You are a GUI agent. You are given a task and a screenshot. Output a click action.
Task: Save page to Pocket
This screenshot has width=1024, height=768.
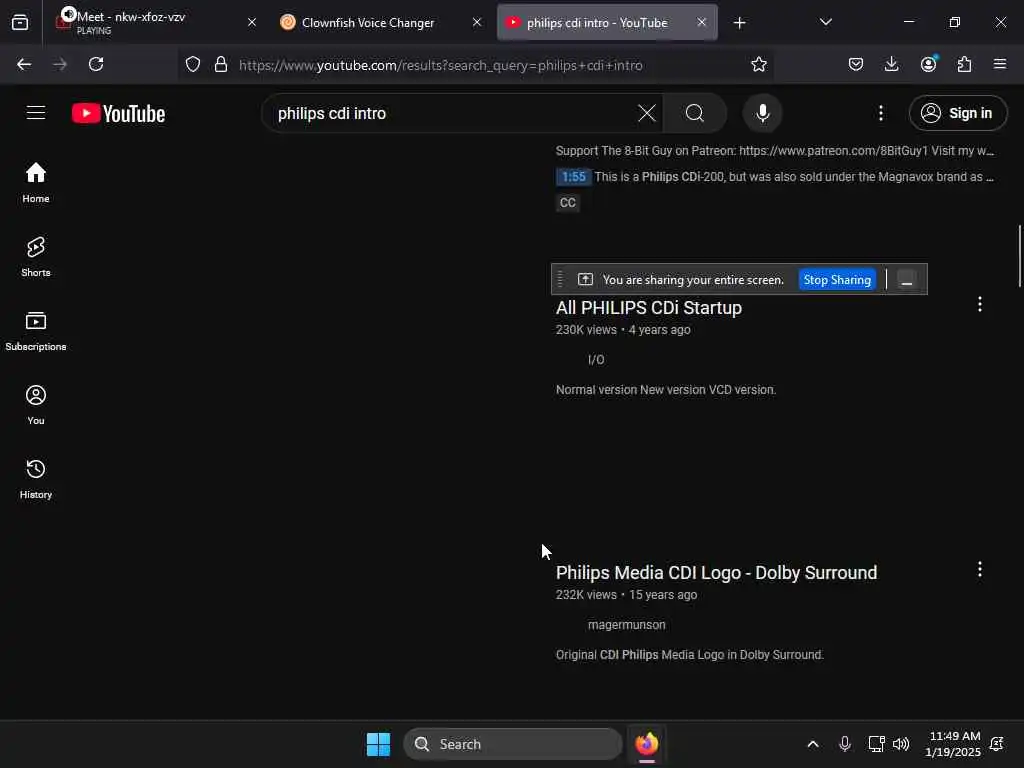tap(856, 65)
